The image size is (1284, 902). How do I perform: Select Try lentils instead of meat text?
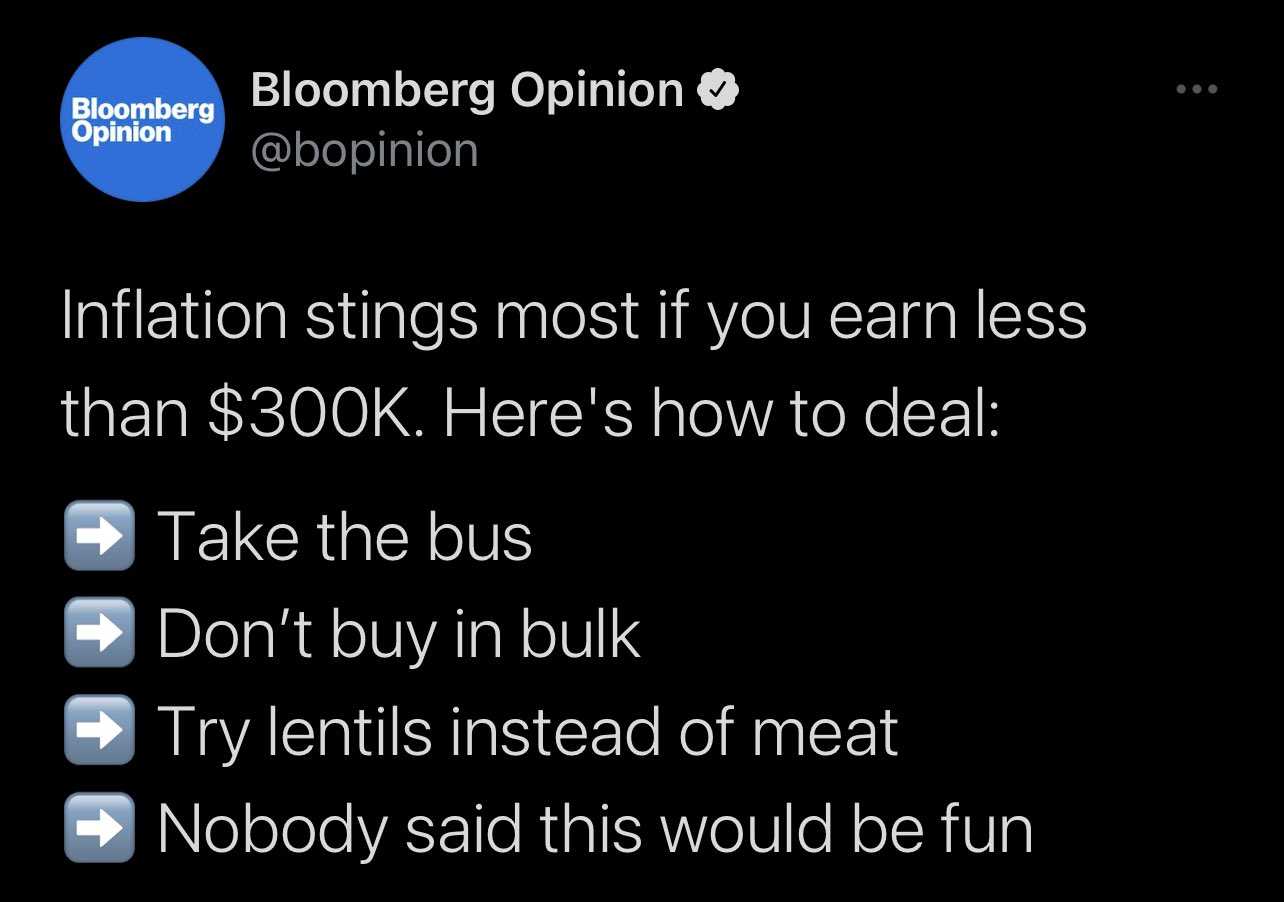[528, 731]
